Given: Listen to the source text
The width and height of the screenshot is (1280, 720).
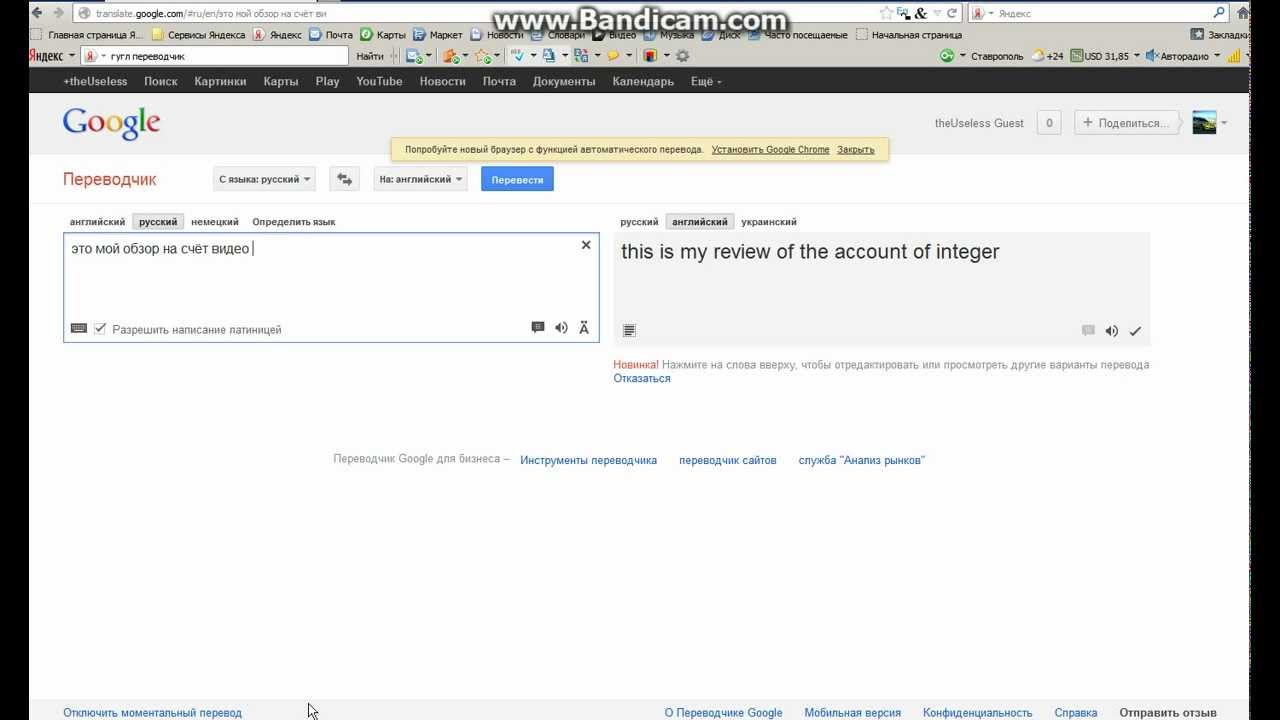Looking at the screenshot, I should tap(561, 328).
